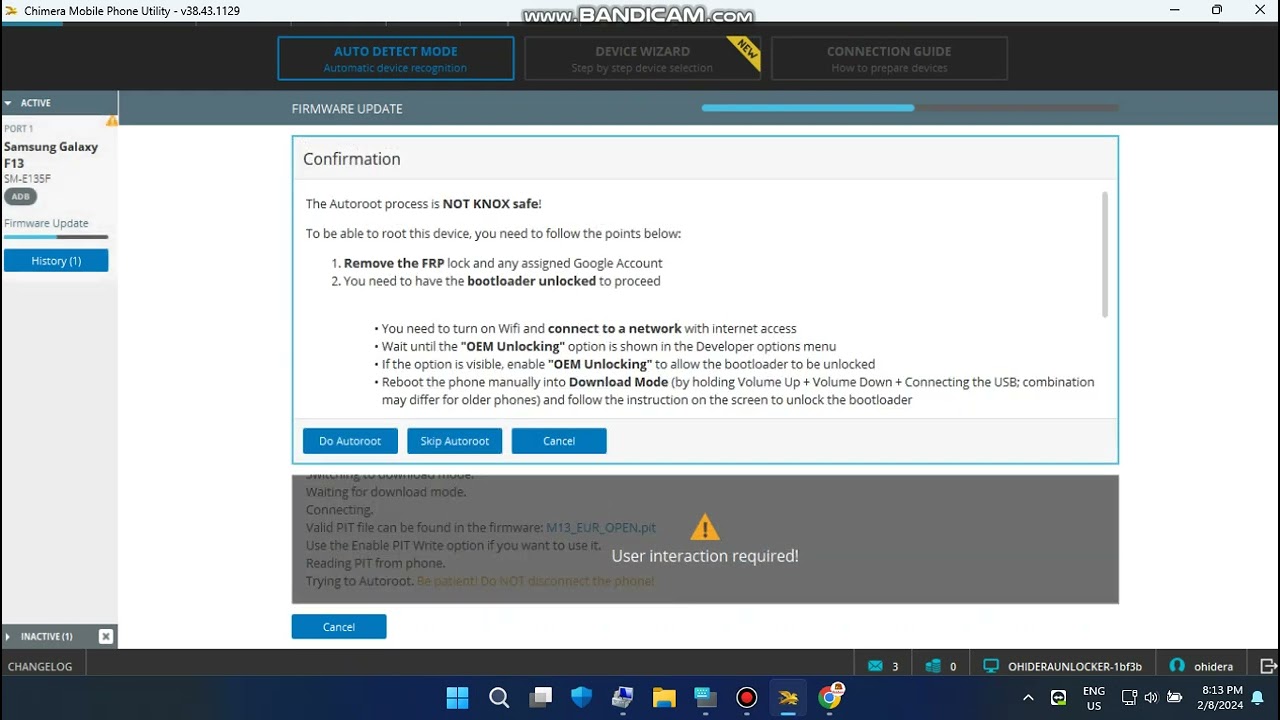The image size is (1280, 720).
Task: Open the Device Wizard tab
Action: point(642,59)
